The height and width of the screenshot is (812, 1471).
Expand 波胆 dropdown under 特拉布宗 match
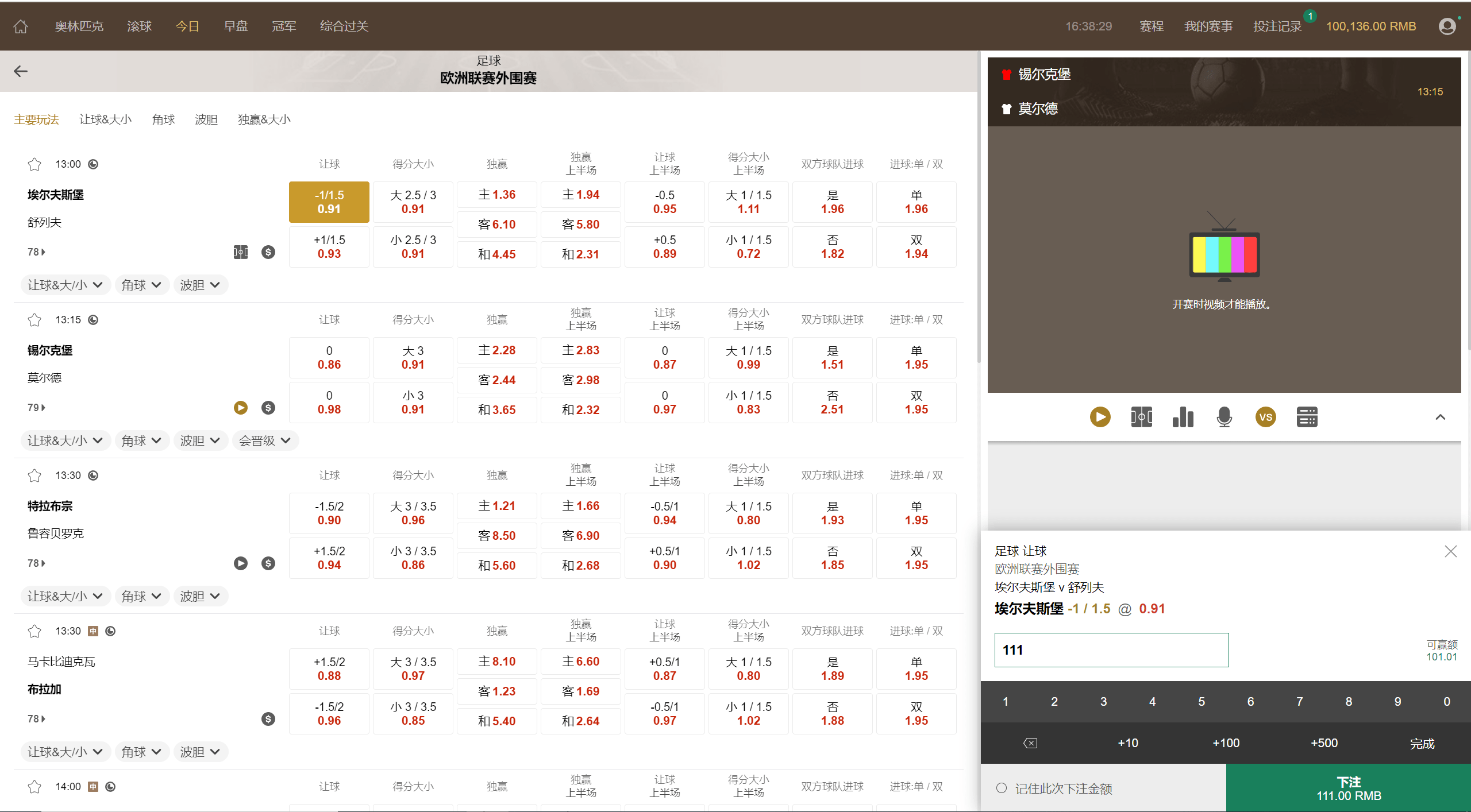tap(200, 596)
